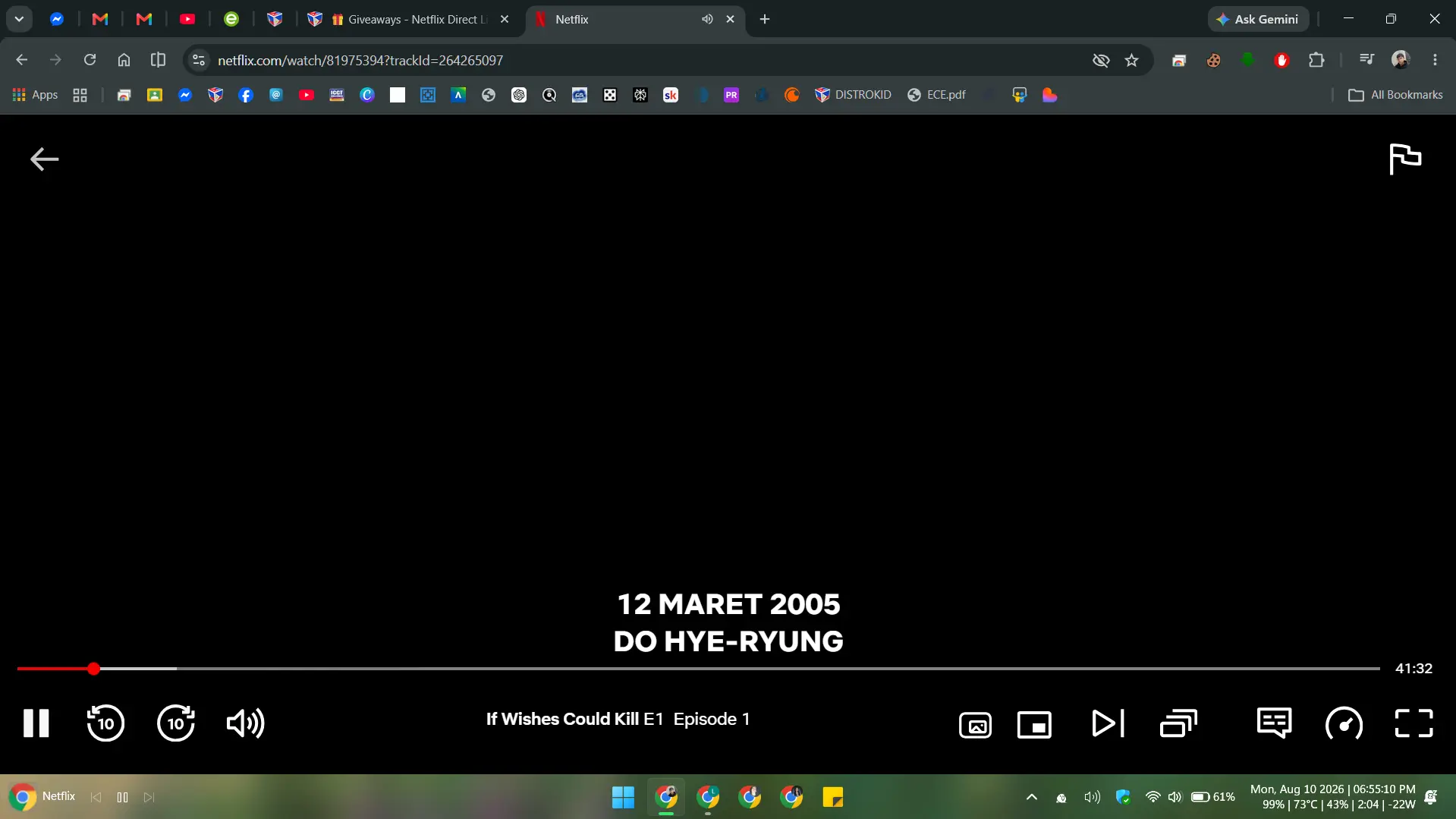The height and width of the screenshot is (819, 1456).
Task: Switch to the Giveaways - Netflix Direct tab
Action: (x=410, y=19)
